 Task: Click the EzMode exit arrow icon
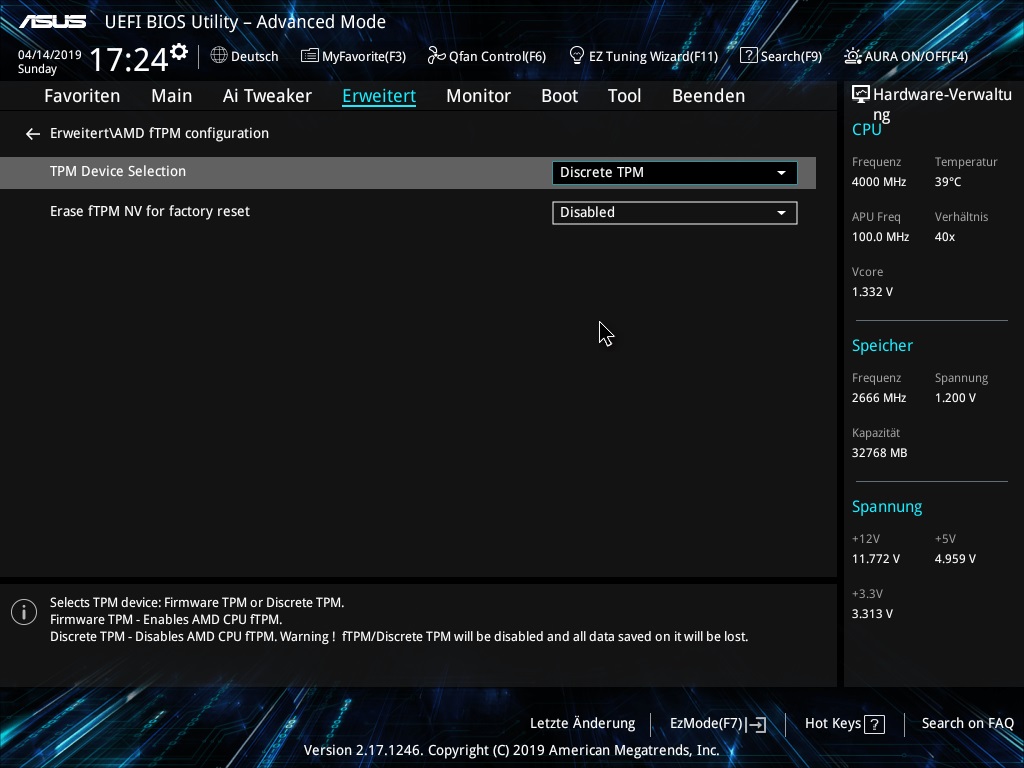tap(756, 724)
